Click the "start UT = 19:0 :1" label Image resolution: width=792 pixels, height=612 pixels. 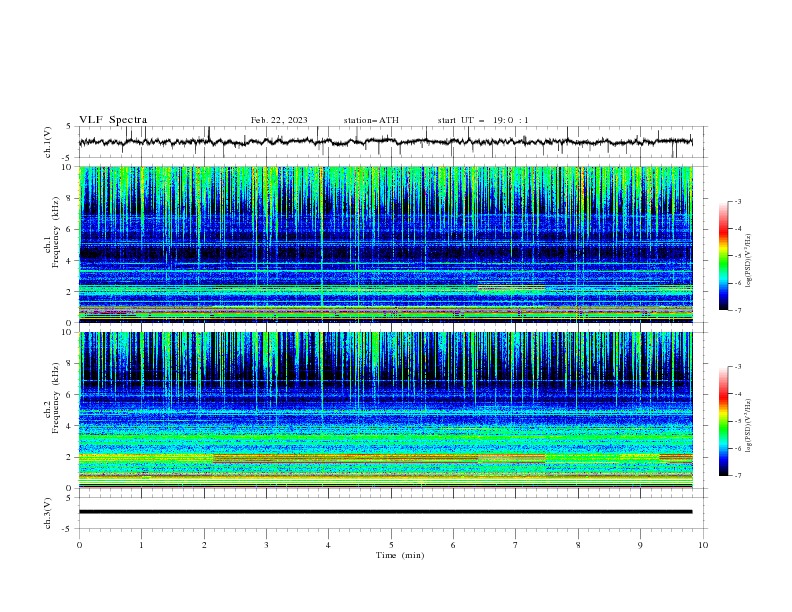click(483, 120)
